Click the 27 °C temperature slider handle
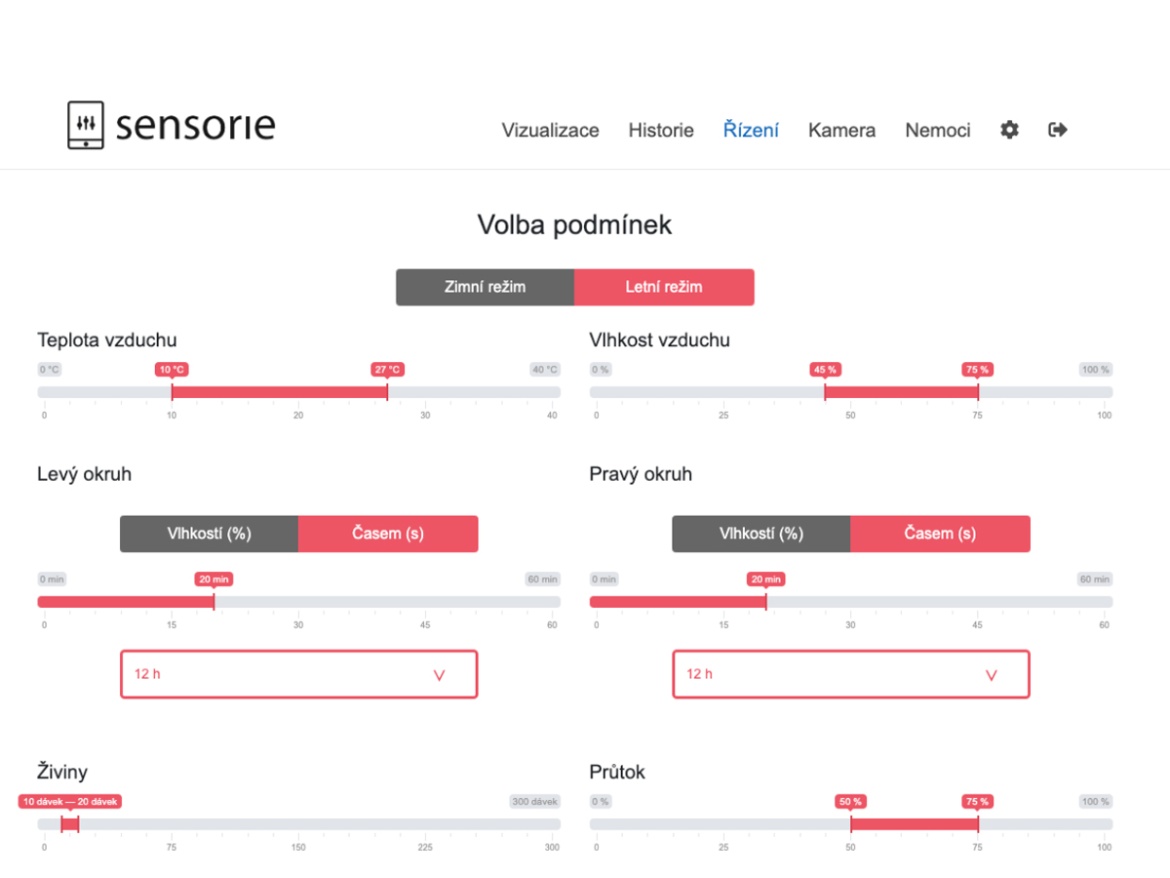Screen dimensions: 1170x878 (387, 392)
